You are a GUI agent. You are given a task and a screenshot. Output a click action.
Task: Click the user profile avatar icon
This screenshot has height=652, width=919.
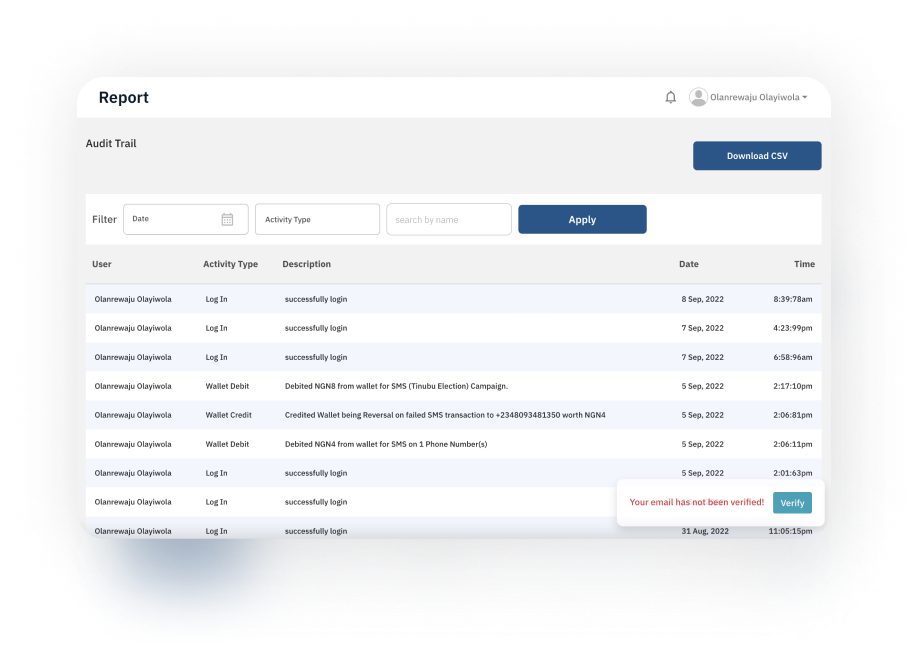pos(698,97)
